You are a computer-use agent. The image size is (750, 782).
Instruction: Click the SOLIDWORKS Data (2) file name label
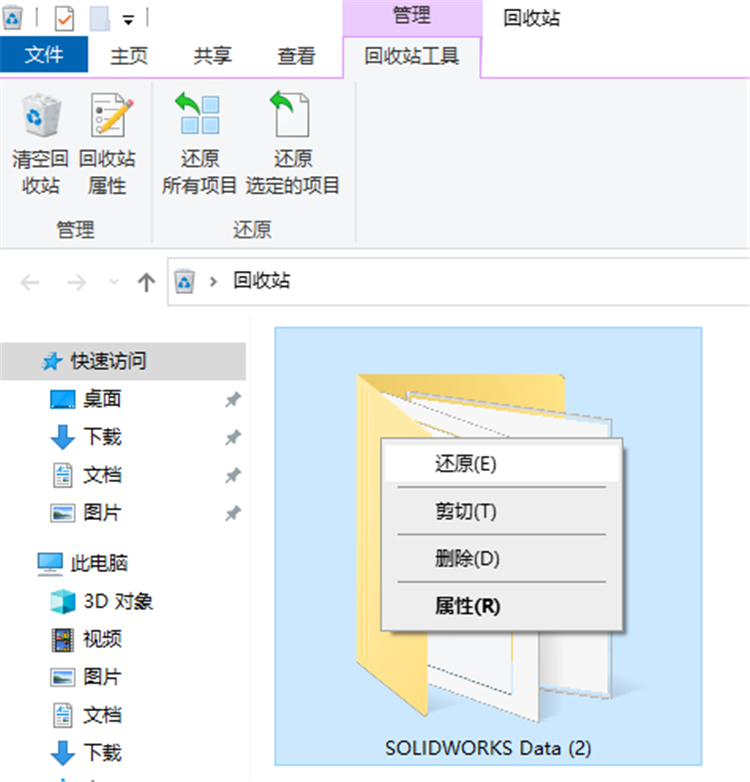click(x=488, y=748)
